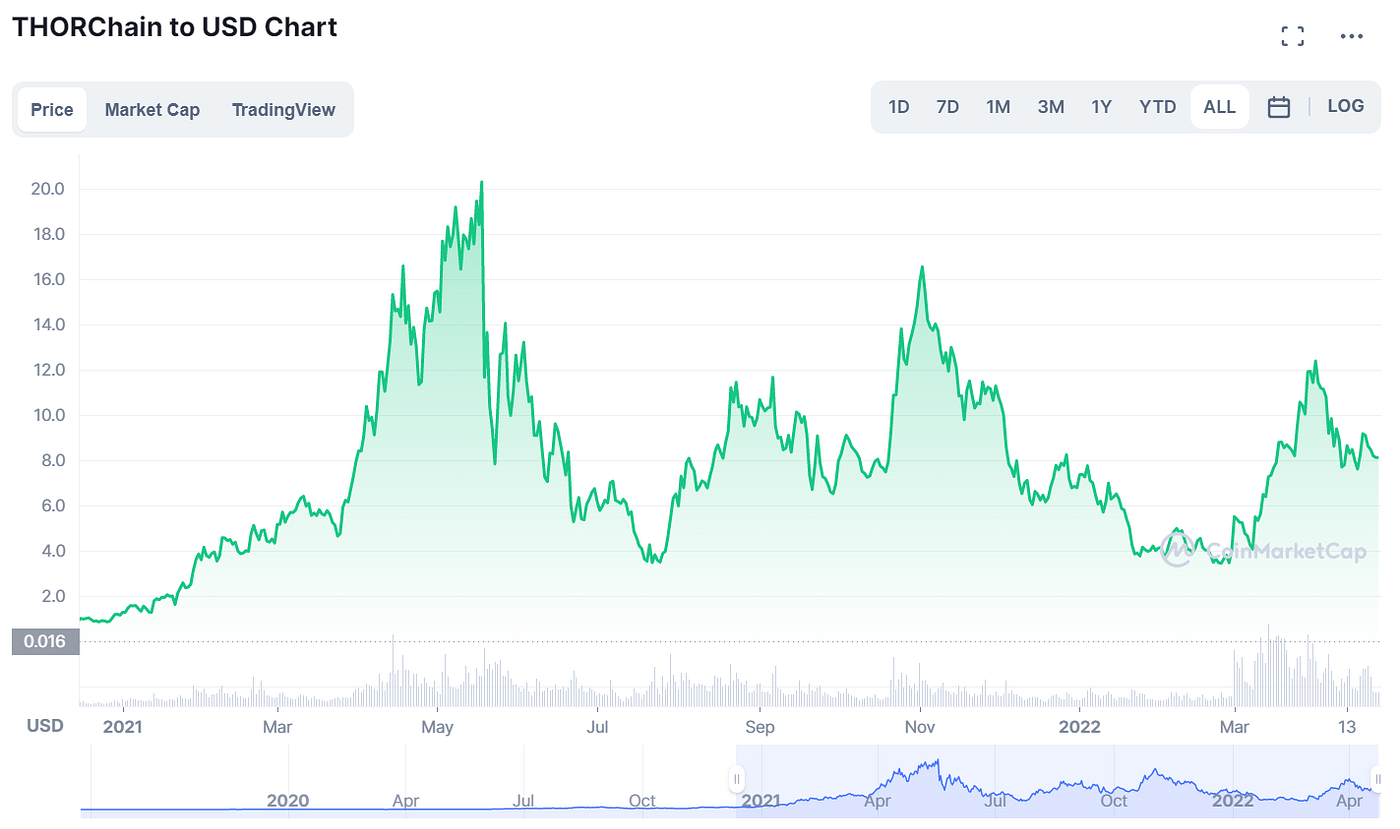Screen dimensions: 1400x829
Task: Open fullscreen chart view icon
Action: [x=1292, y=37]
